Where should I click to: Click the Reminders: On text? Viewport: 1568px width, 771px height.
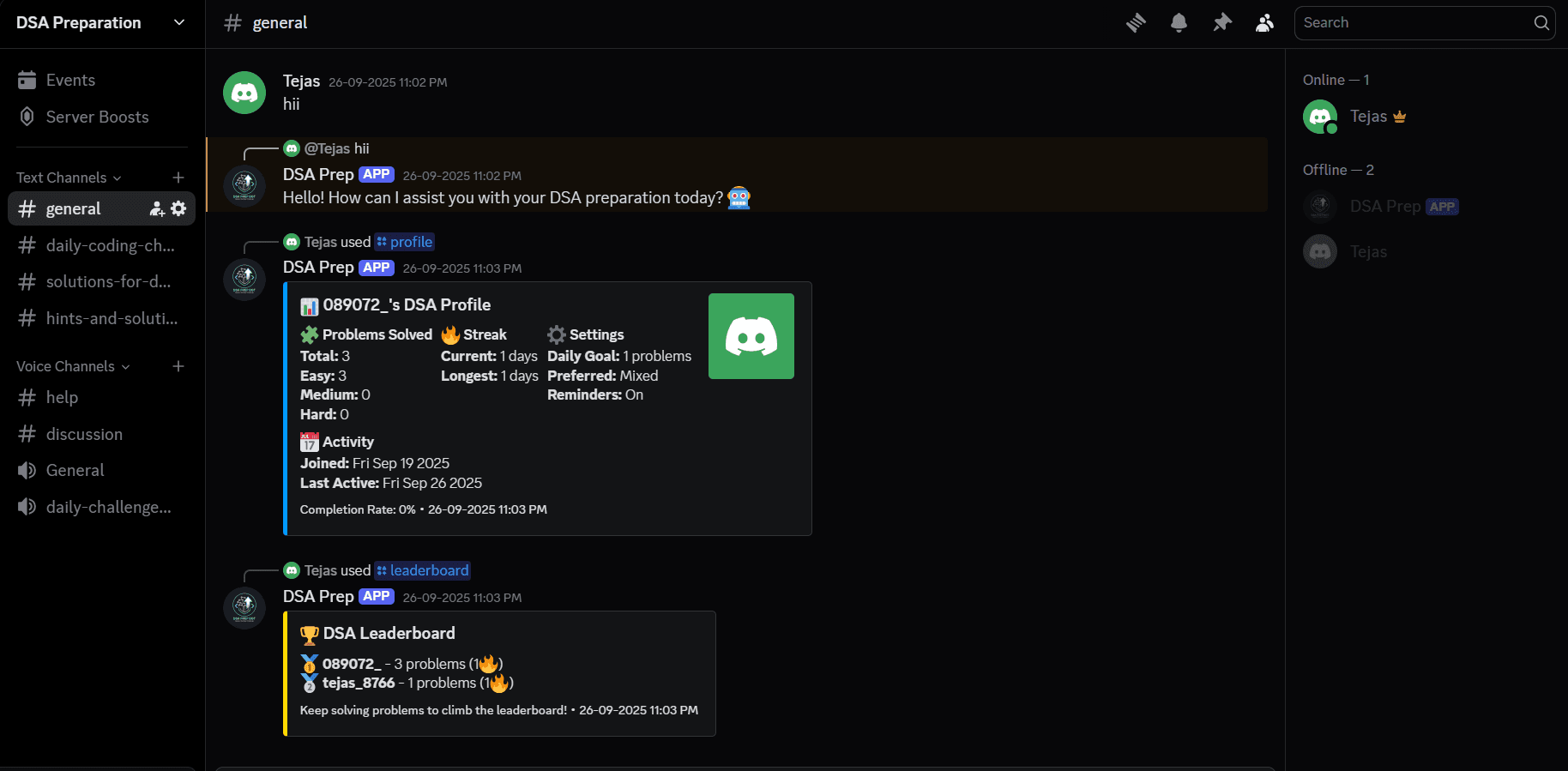coord(595,395)
